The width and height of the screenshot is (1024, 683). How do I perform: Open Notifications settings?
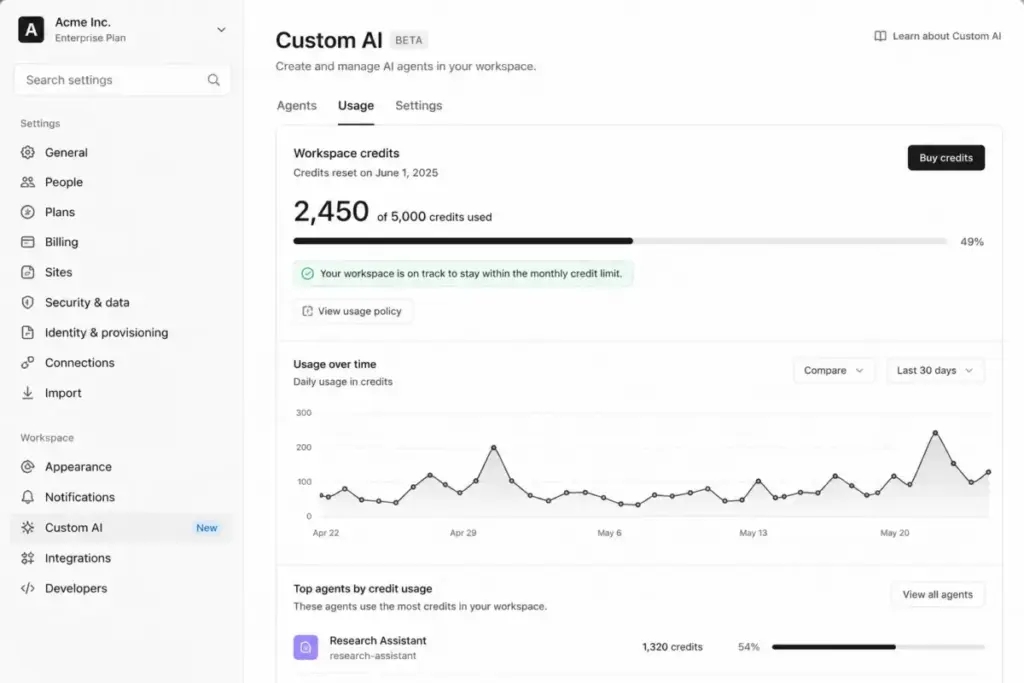pyautogui.click(x=121, y=497)
